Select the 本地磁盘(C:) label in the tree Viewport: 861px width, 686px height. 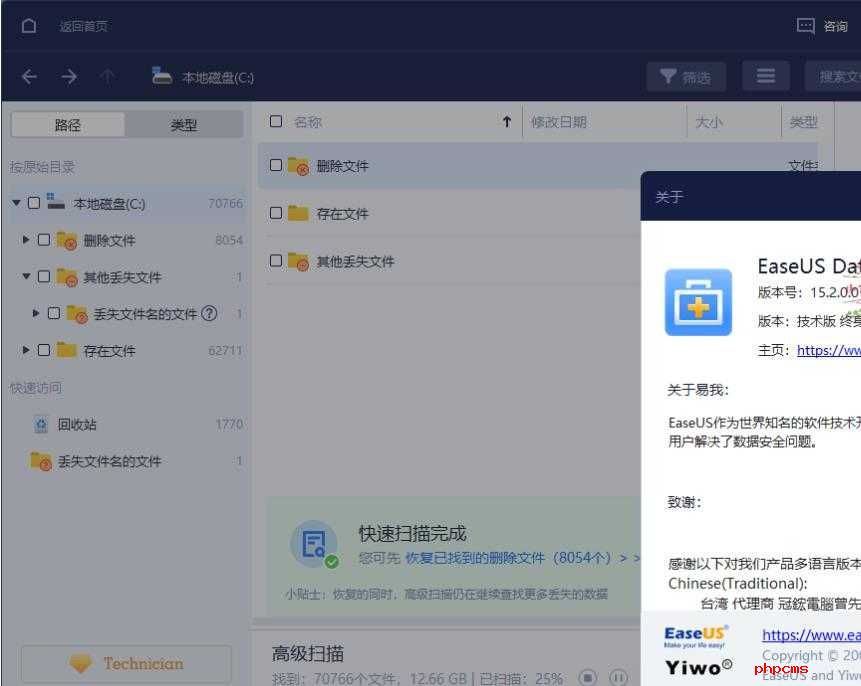click(109, 204)
